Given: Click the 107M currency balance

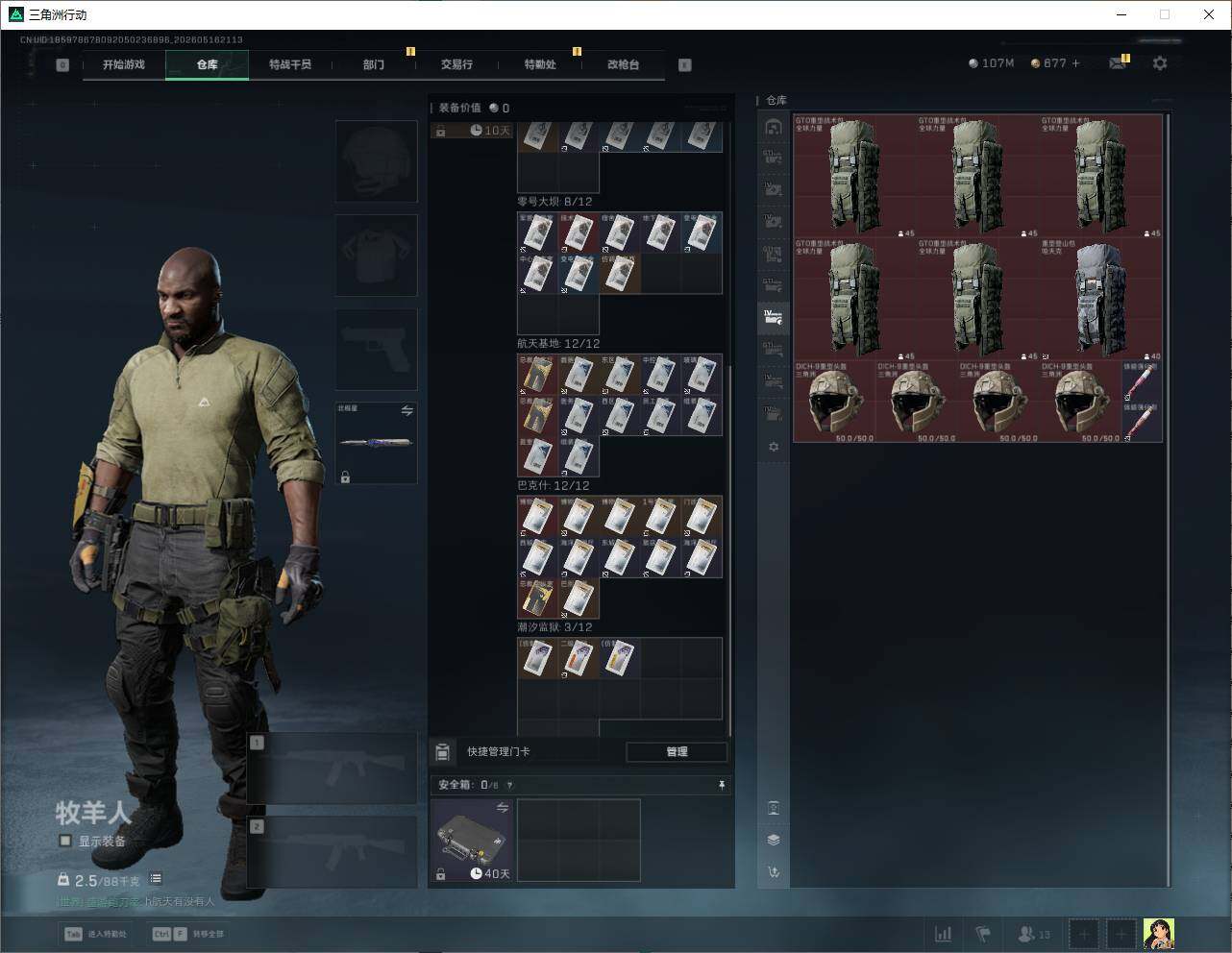Looking at the screenshot, I should 992,63.
